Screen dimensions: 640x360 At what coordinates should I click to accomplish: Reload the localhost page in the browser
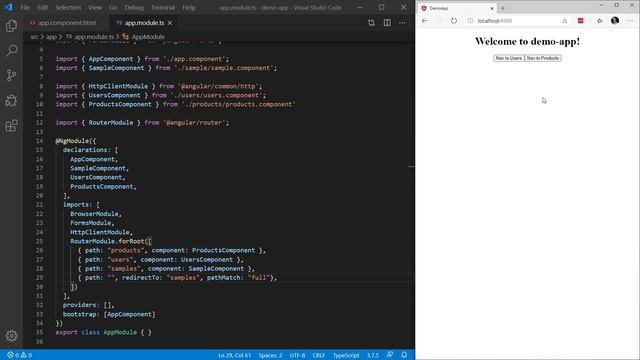(454, 21)
